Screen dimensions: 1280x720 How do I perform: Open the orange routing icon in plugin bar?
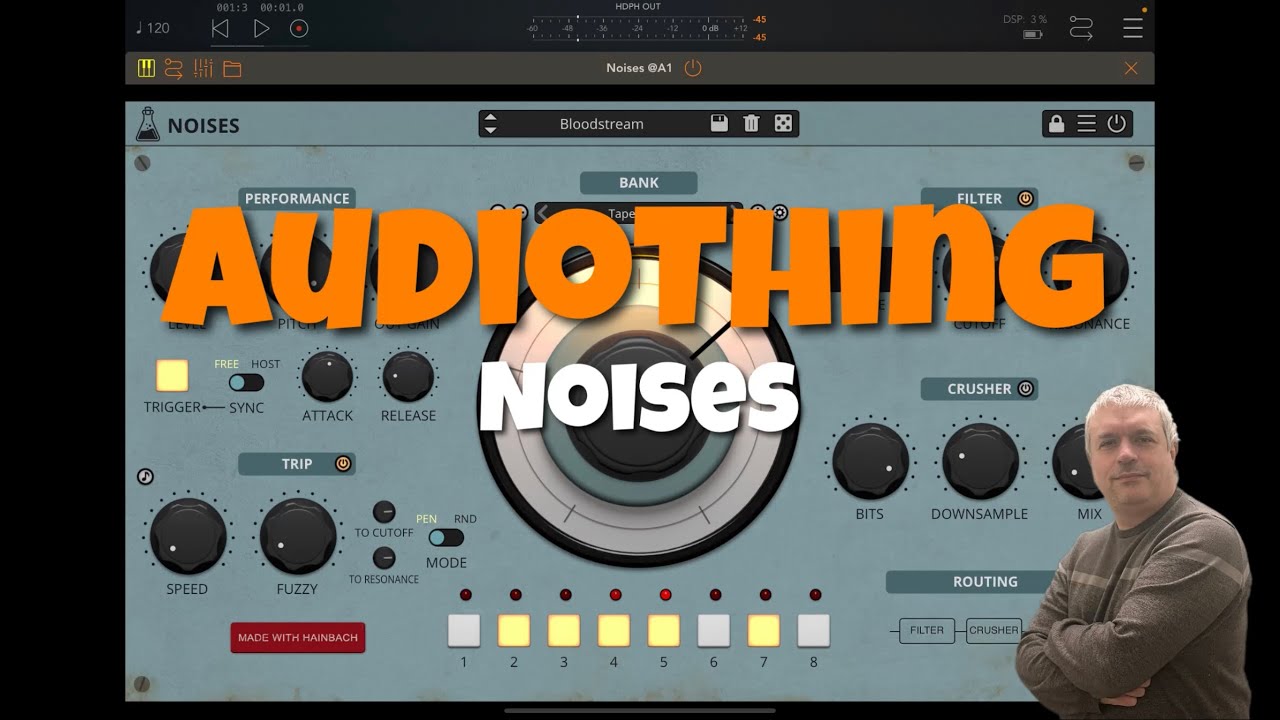pos(174,69)
